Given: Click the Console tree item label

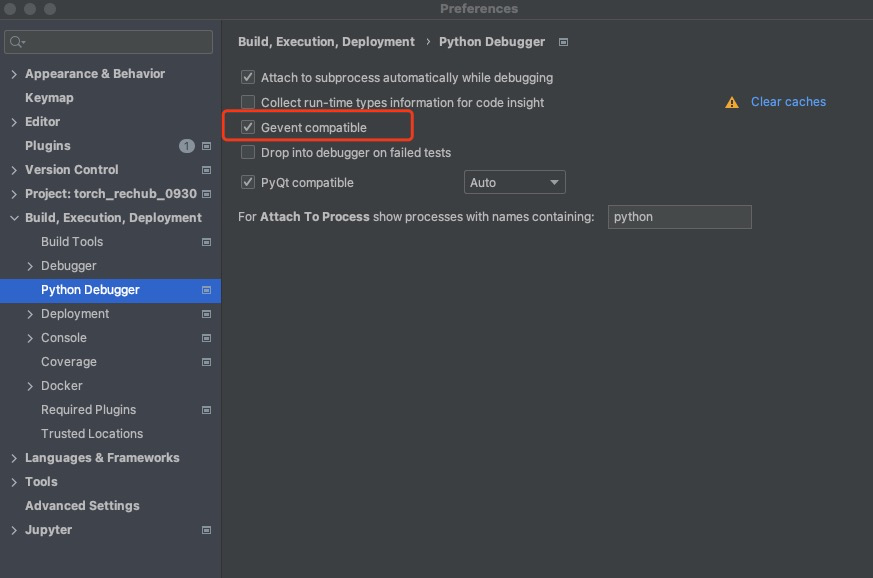Looking at the screenshot, I should point(63,338).
